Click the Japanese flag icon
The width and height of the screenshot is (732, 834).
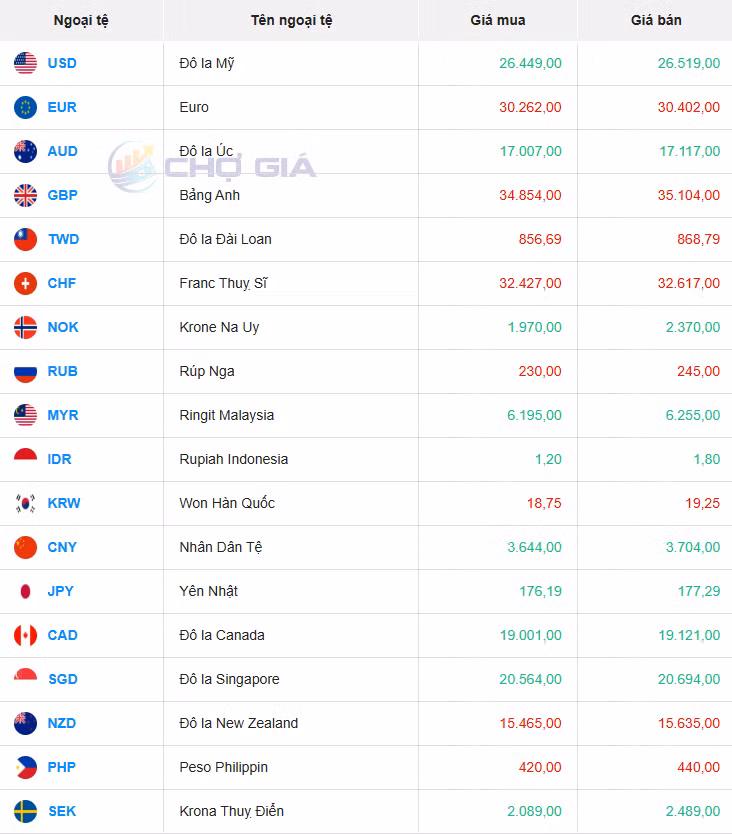point(26,592)
